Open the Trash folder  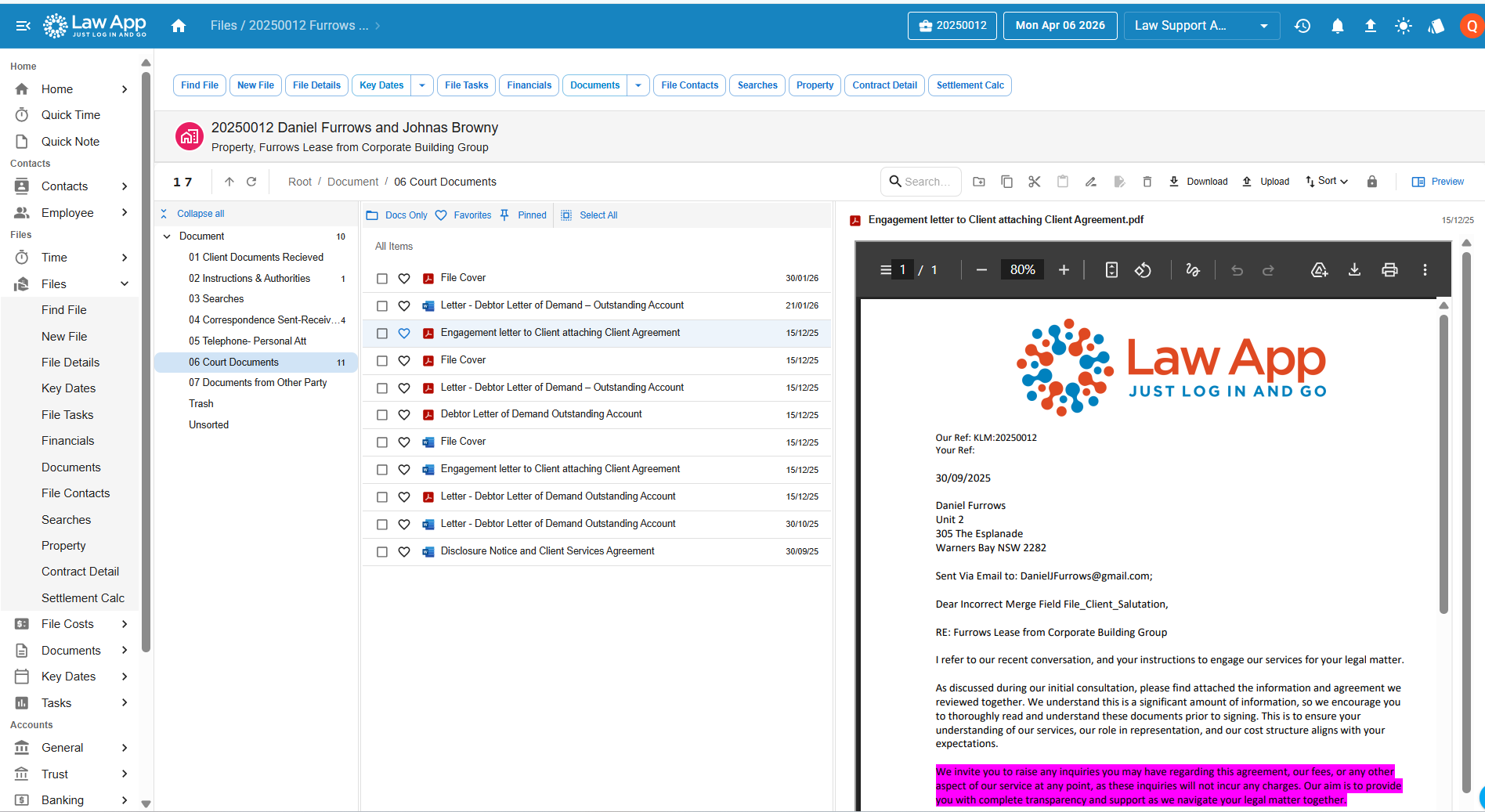(201, 403)
